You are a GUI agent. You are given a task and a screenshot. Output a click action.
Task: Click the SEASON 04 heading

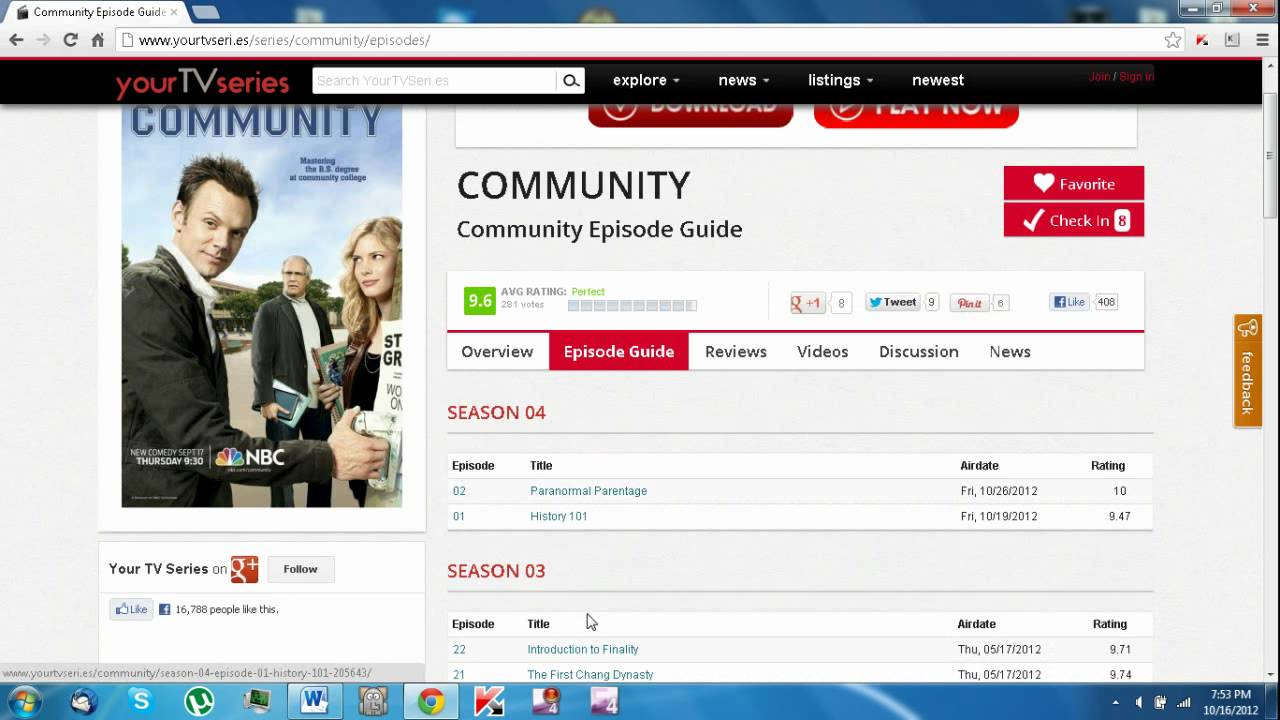(496, 412)
